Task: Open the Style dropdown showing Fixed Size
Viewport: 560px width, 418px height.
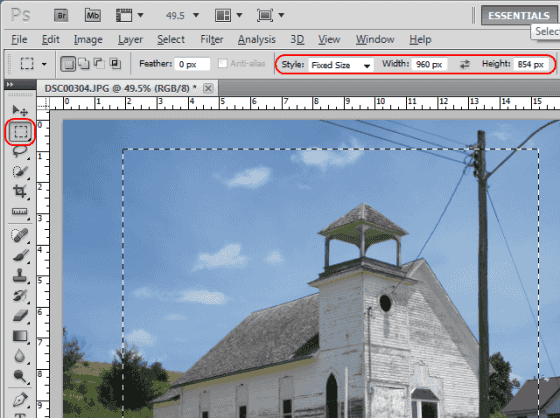Action: 341,65
